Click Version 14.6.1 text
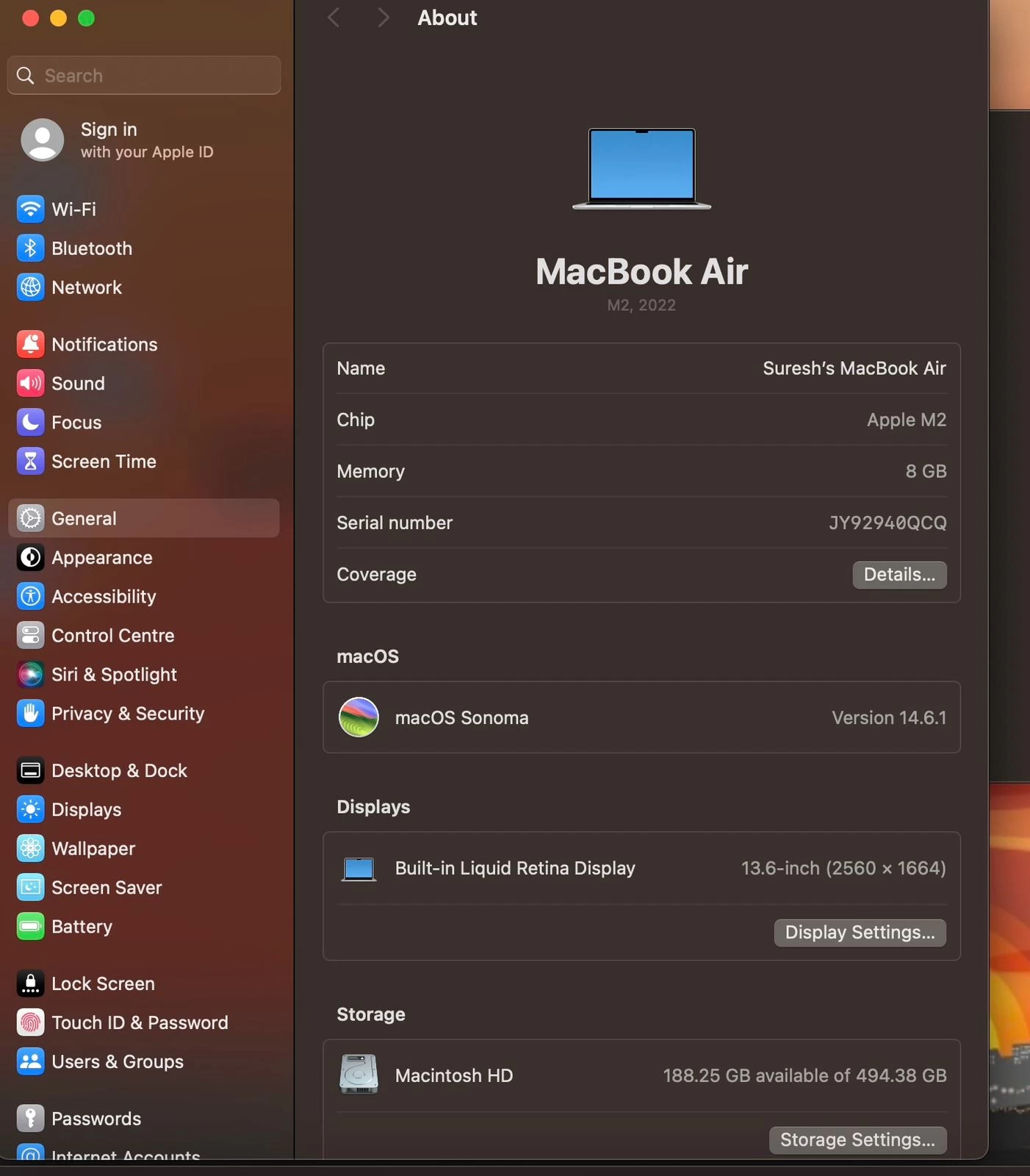Screen dimensions: 1030x1176 (x=889, y=717)
